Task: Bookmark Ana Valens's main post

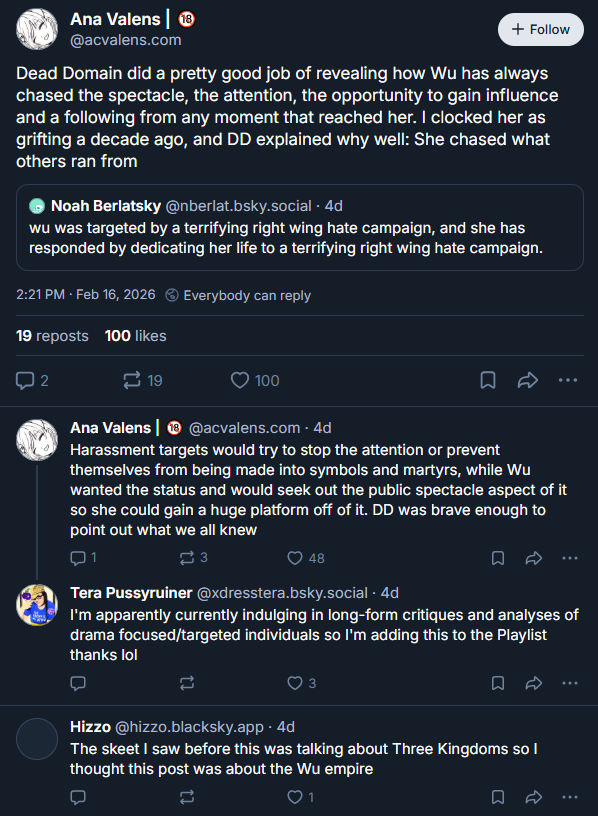Action: coord(488,380)
